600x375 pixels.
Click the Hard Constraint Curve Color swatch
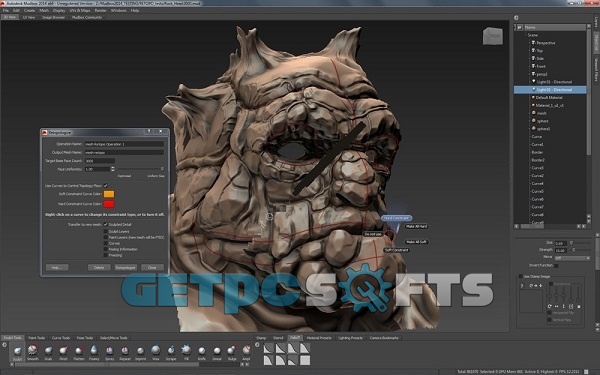click(x=109, y=204)
